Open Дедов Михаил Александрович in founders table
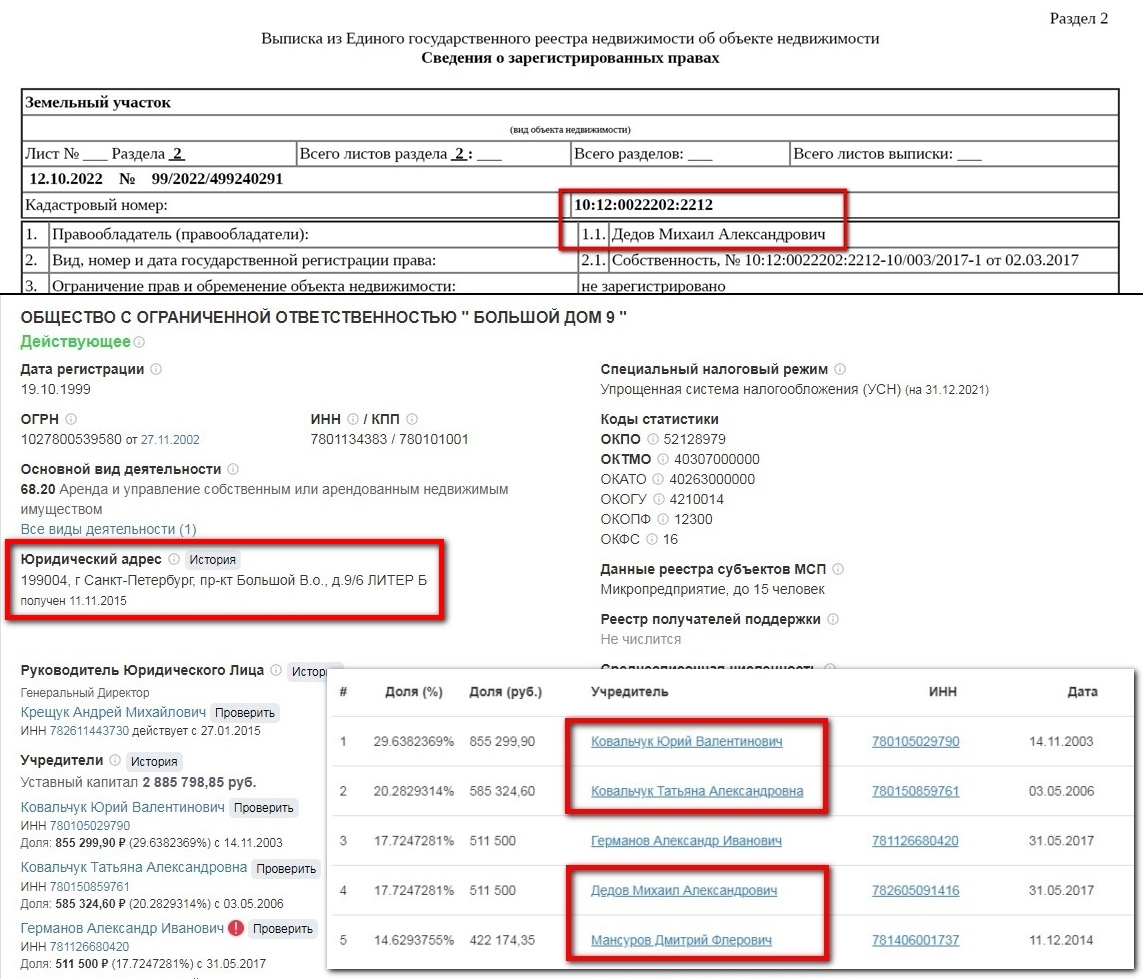This screenshot has width=1143, height=979. pyautogui.click(x=683, y=890)
